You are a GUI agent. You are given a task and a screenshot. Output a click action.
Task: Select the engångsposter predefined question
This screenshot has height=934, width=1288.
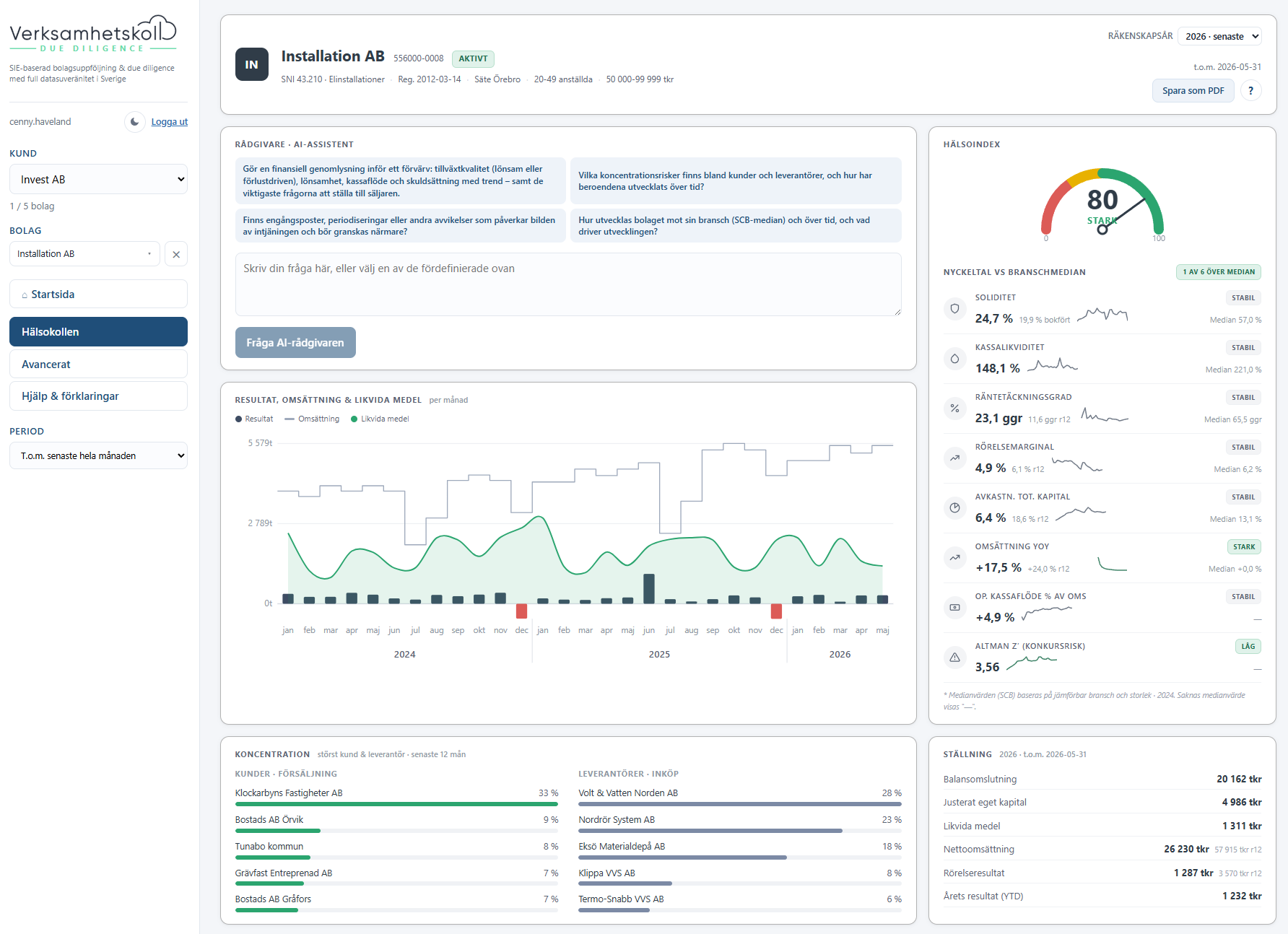[401, 225]
